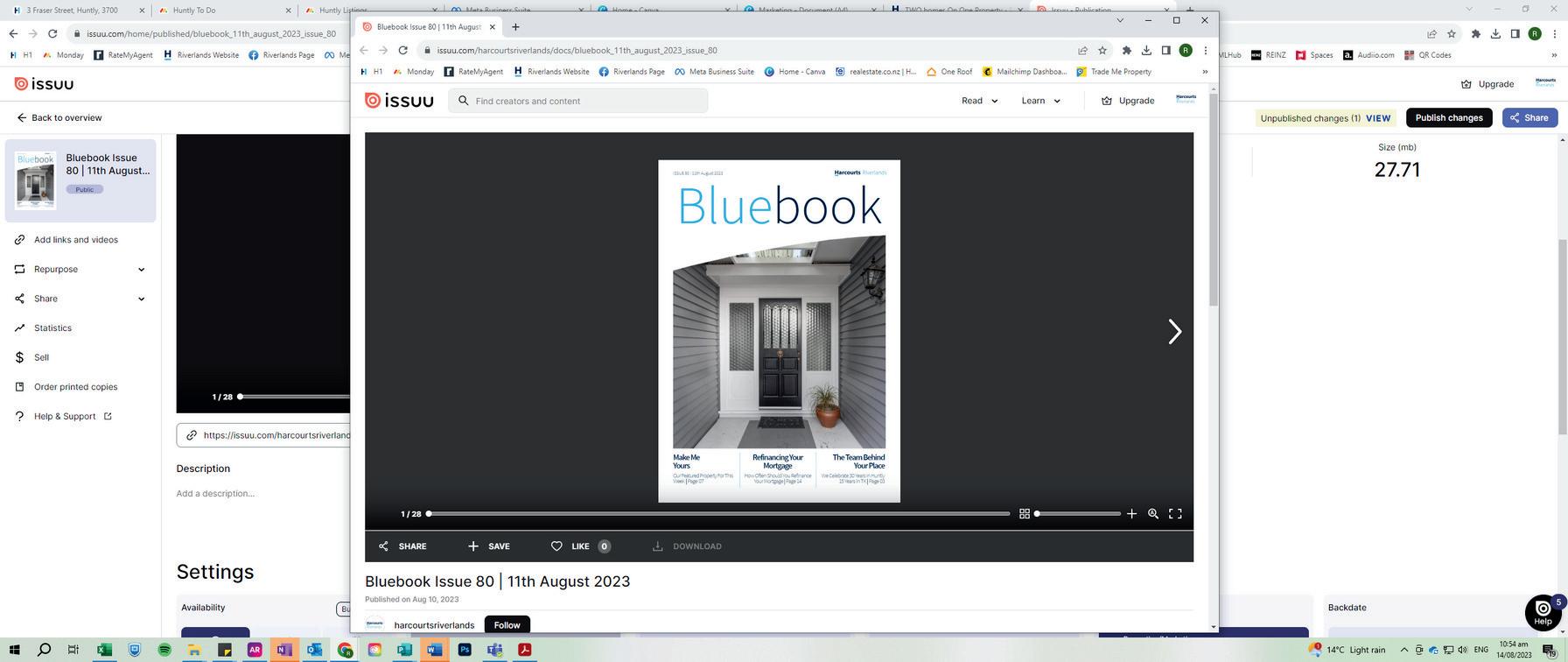Switch to Huntly To Do tab
The height and width of the screenshot is (662, 1568).
[x=225, y=11]
